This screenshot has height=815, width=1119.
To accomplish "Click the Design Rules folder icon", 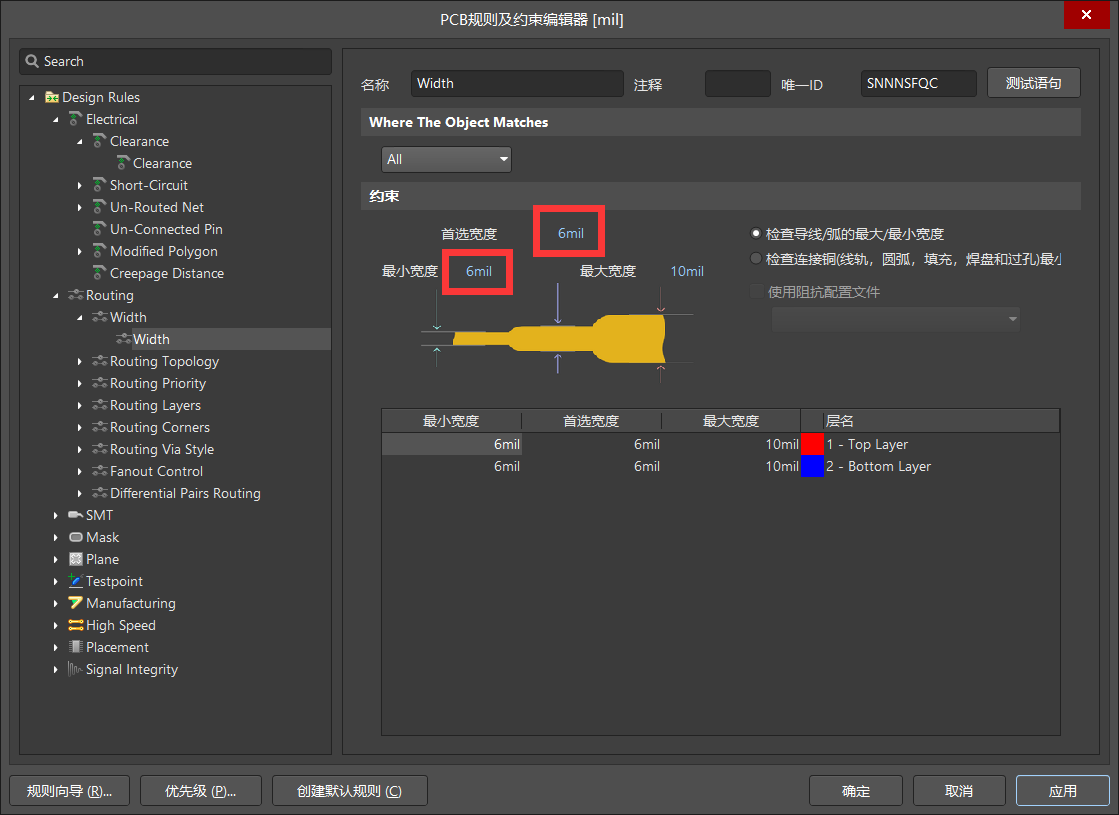I will (x=51, y=97).
